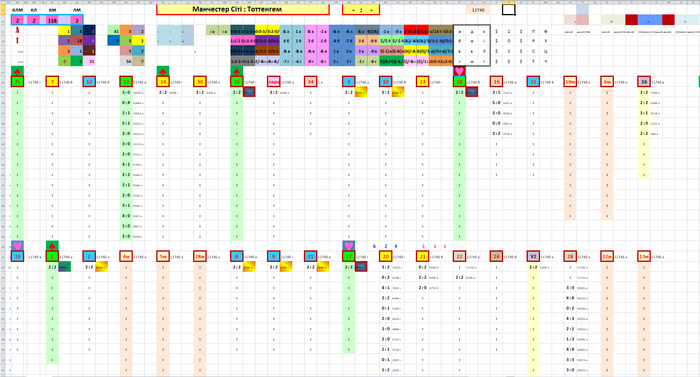This screenshot has width=700, height=377.
Task: Select the yellow boxed cell 14
Action: click(163, 82)
